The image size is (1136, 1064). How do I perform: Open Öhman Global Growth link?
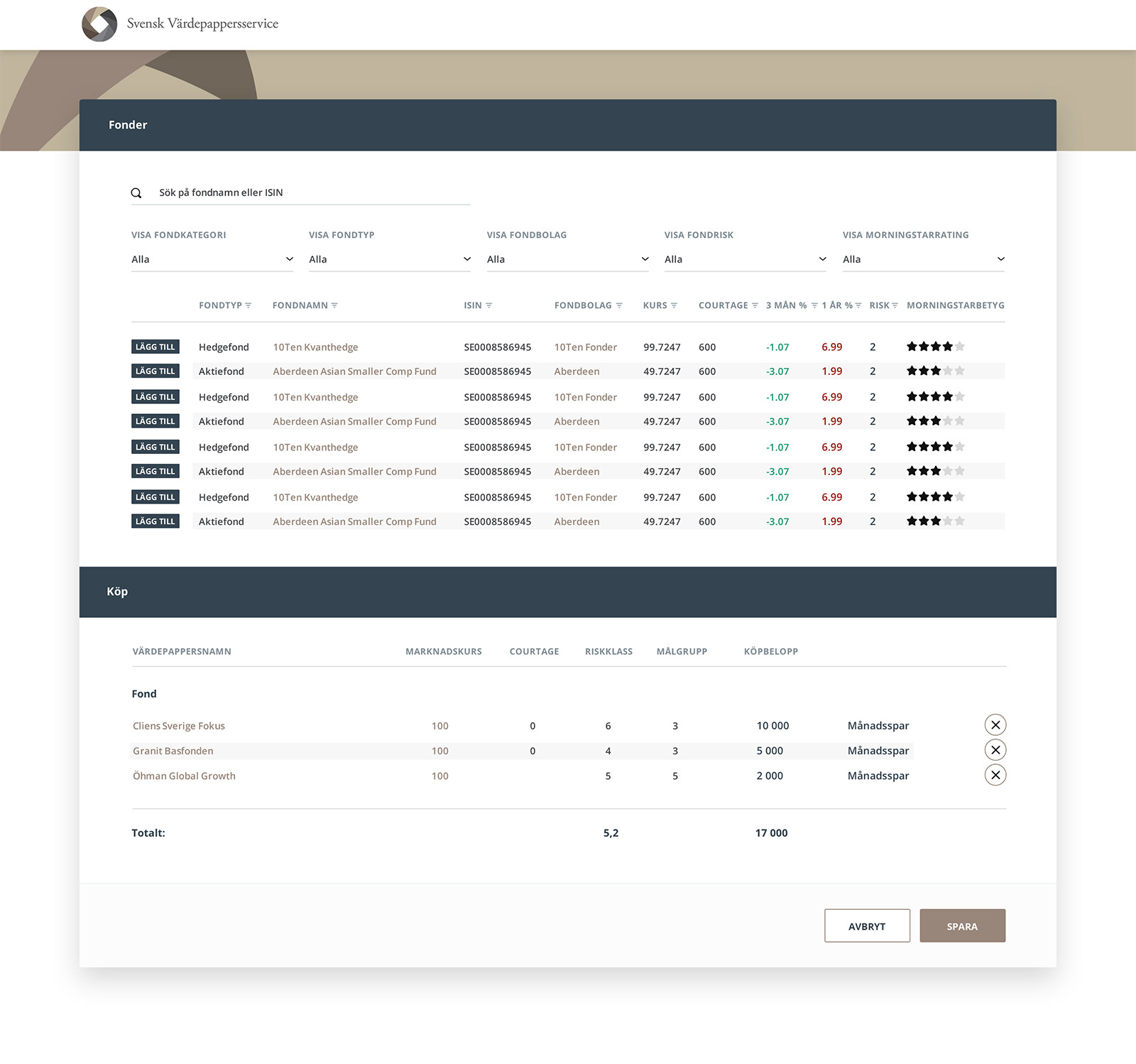click(184, 776)
